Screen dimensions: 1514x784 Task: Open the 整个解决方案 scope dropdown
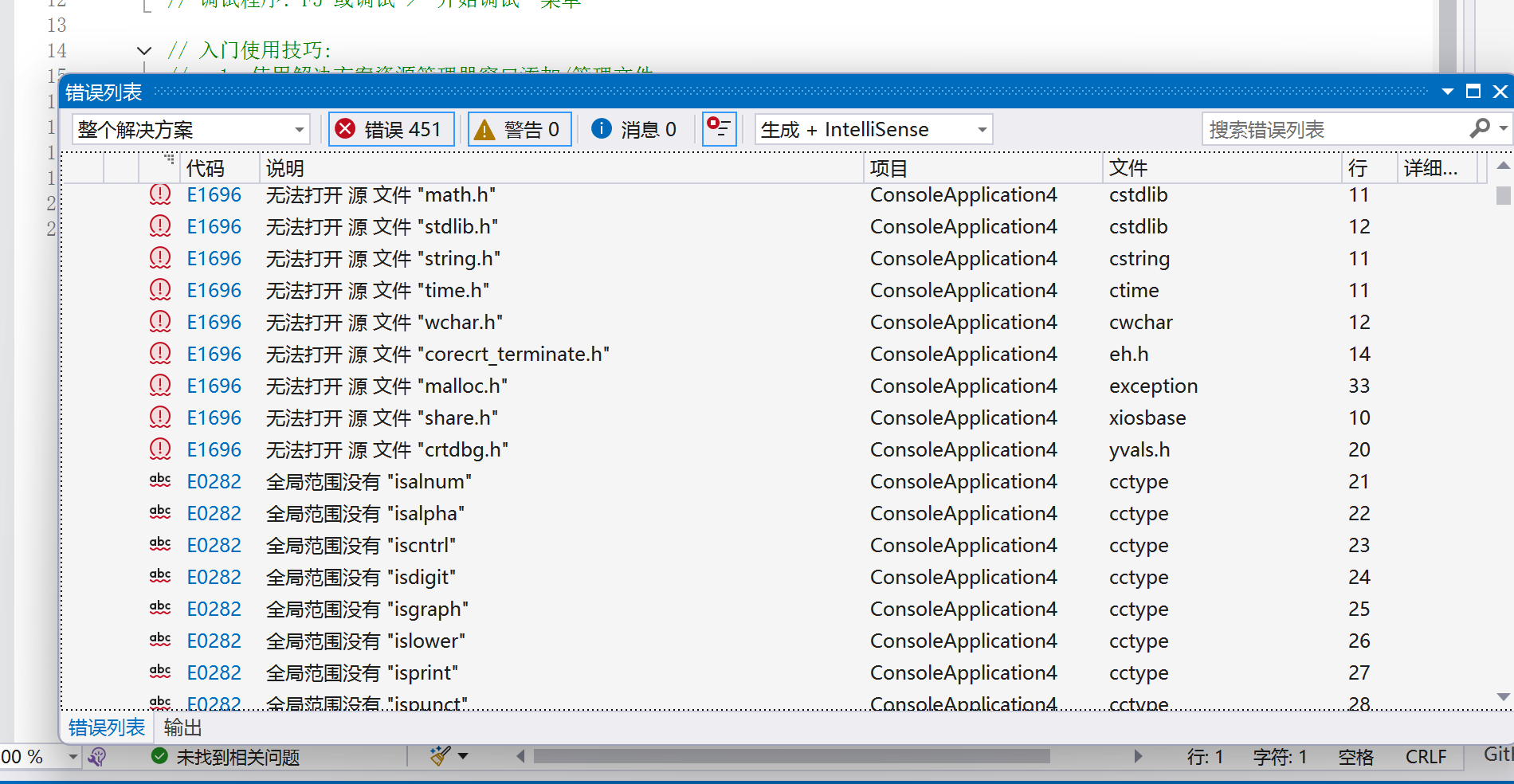(191, 129)
